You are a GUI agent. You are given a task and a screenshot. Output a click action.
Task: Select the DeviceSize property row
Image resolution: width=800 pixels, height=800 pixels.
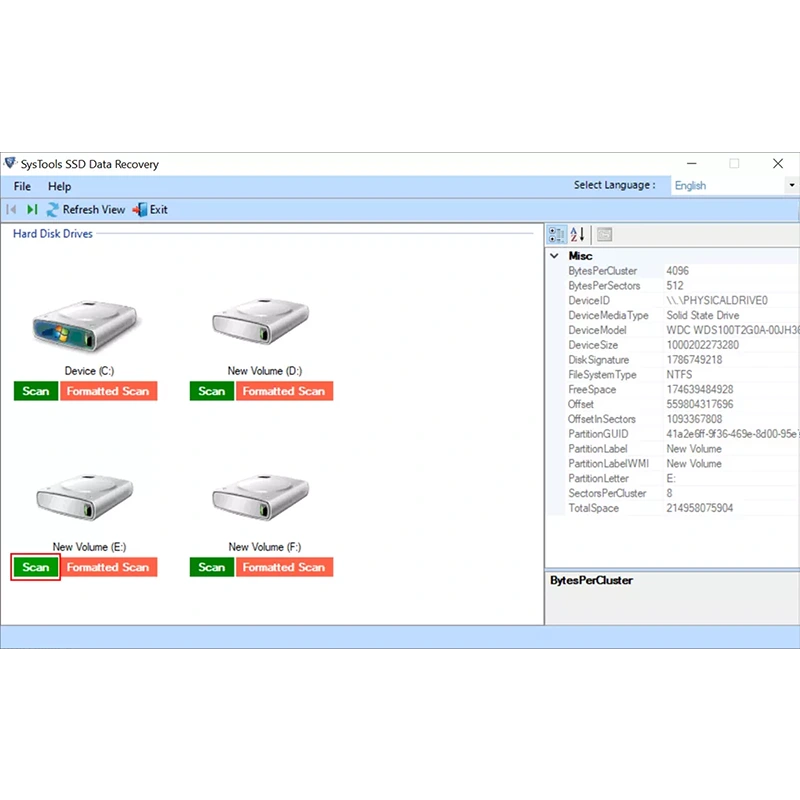[x=683, y=345]
